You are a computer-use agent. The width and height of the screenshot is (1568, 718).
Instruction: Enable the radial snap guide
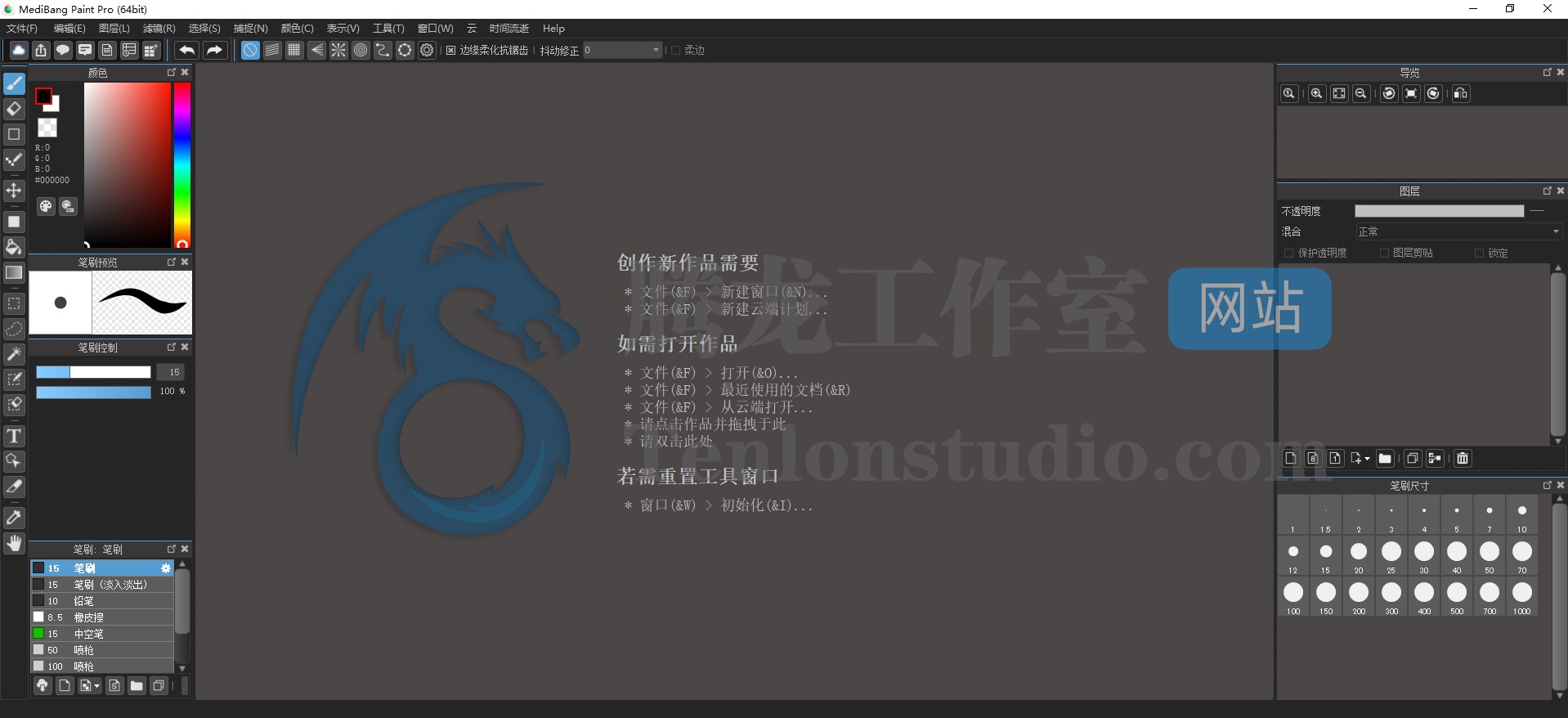pyautogui.click(x=338, y=50)
